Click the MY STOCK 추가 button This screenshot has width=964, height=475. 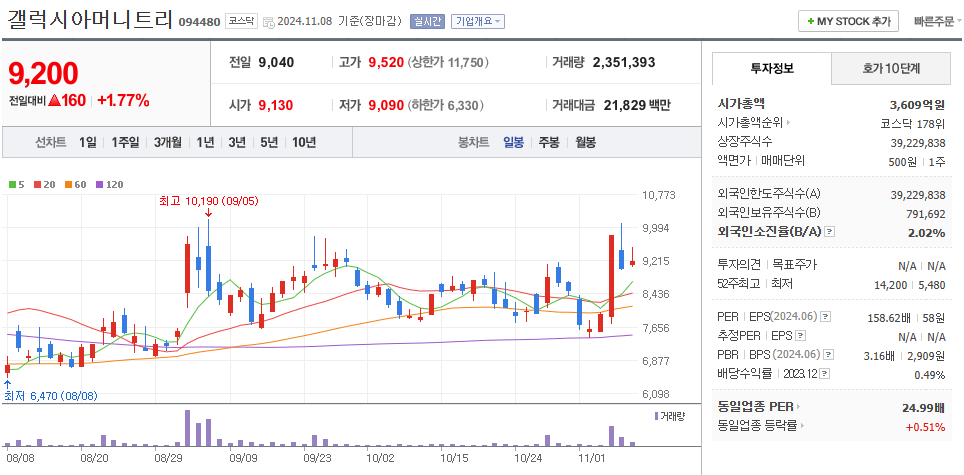click(848, 21)
